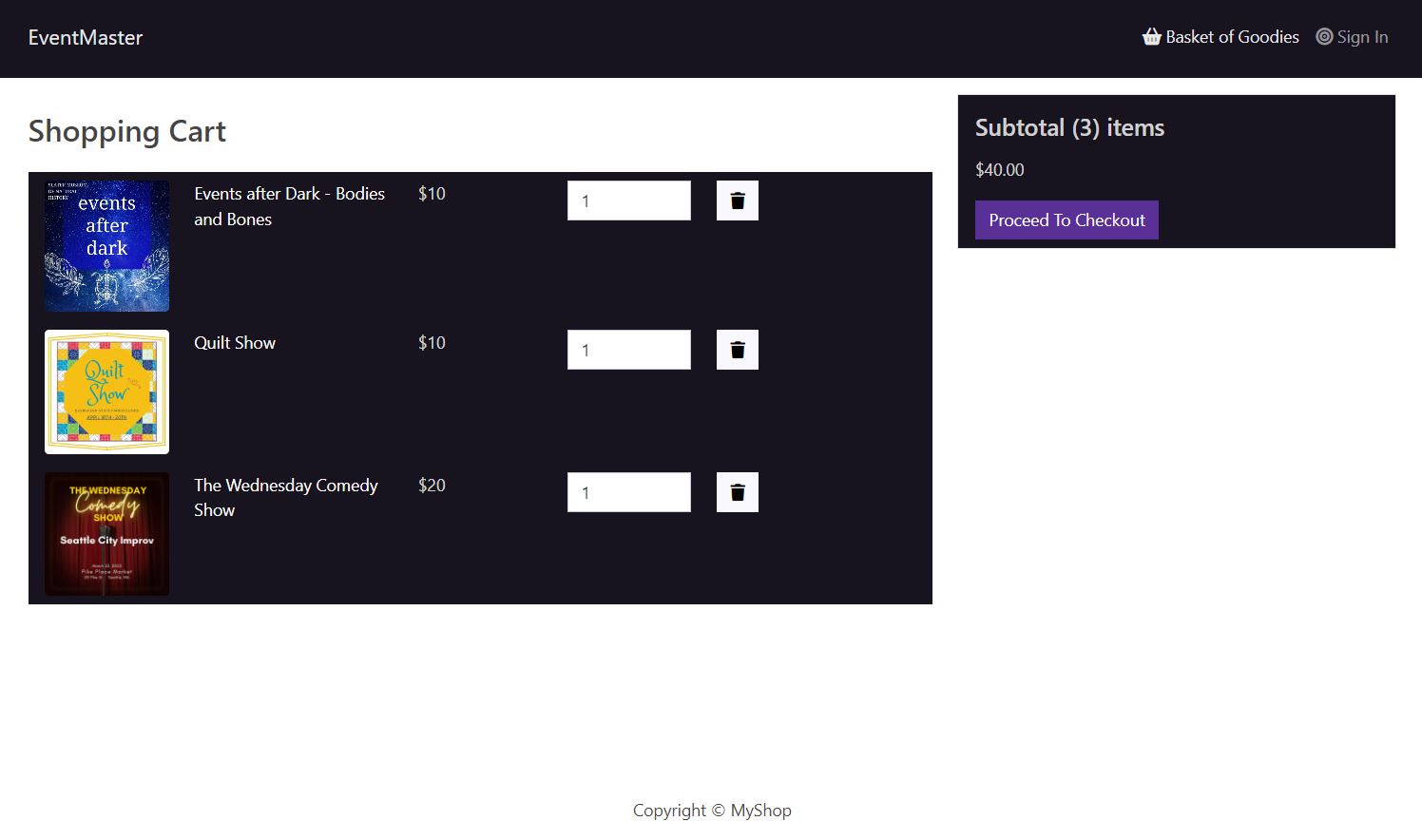This screenshot has height=840, width=1422.
Task: Delete Events after Dark with its trash icon
Action: pyautogui.click(x=737, y=200)
